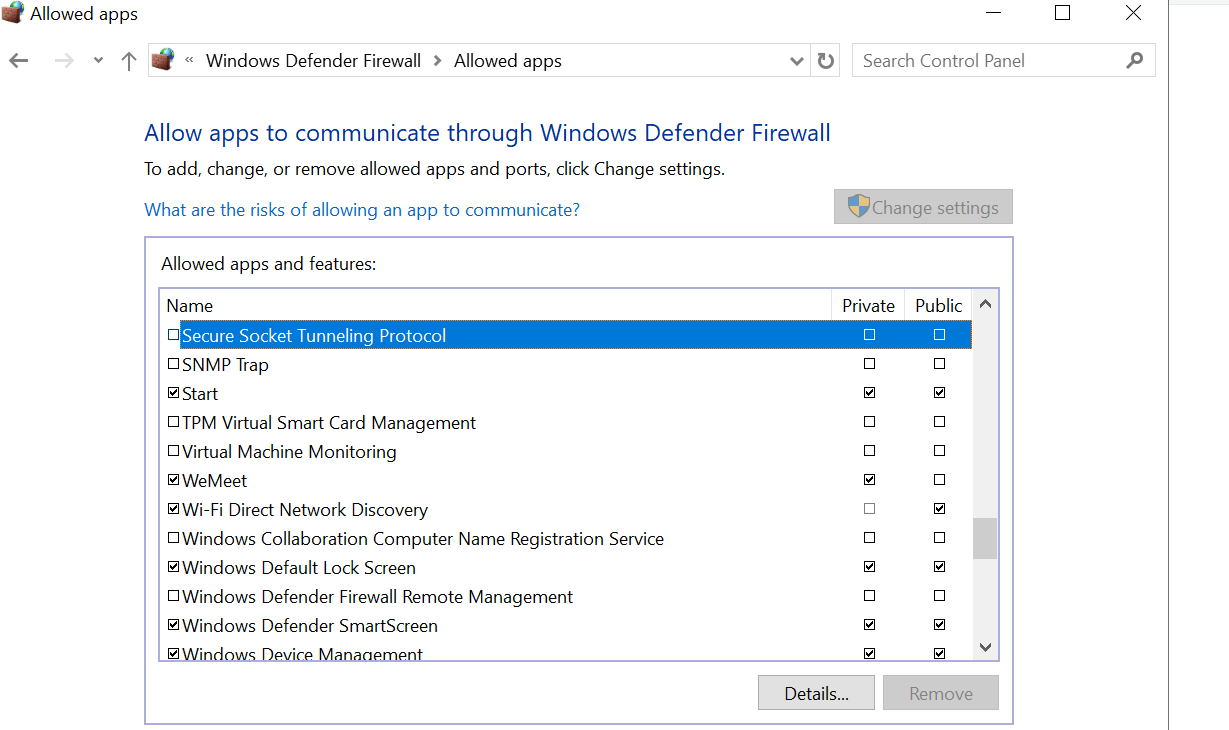Click the up one level arrow

click(128, 61)
